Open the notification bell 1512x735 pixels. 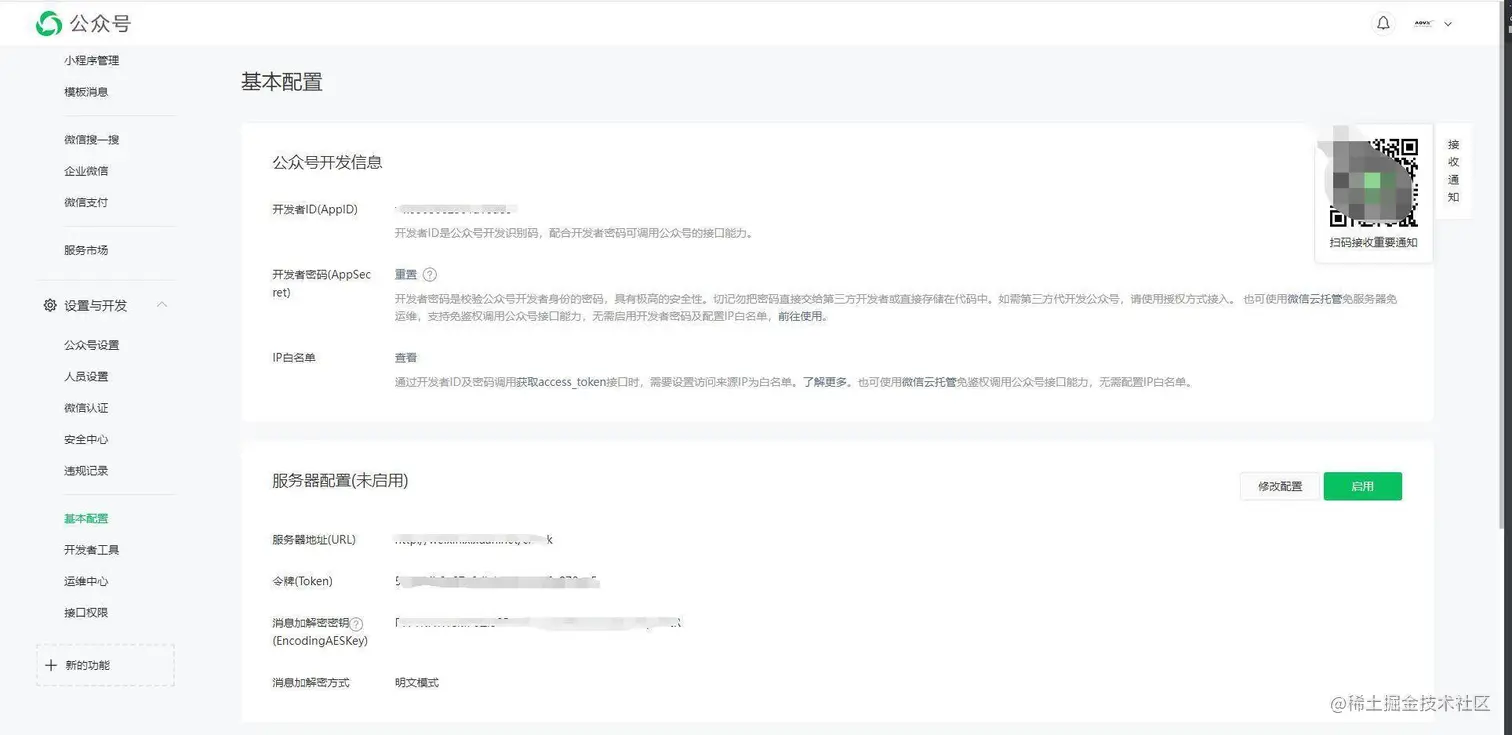click(x=1383, y=23)
